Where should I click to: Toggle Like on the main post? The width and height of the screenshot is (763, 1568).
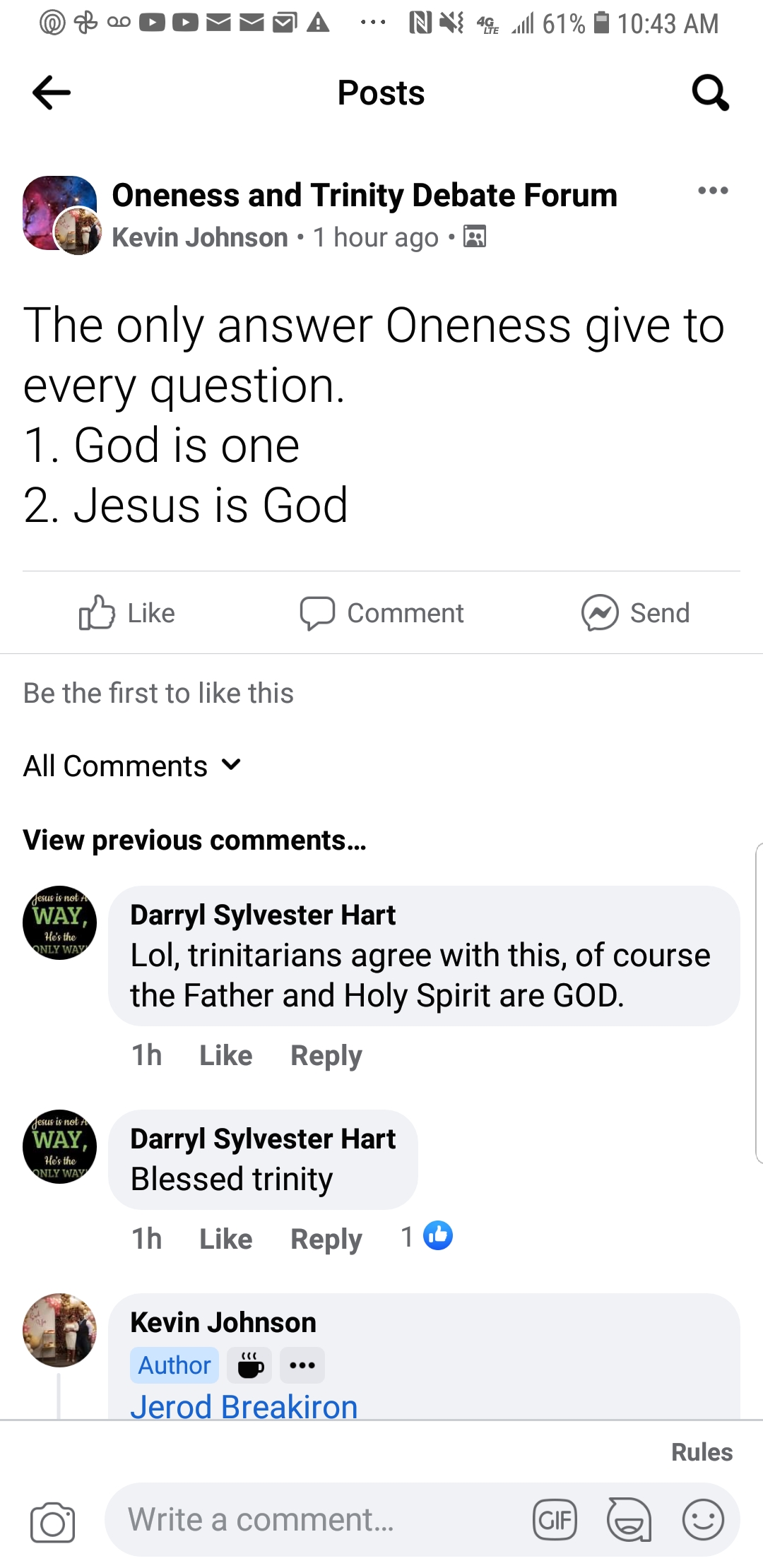pos(127,613)
